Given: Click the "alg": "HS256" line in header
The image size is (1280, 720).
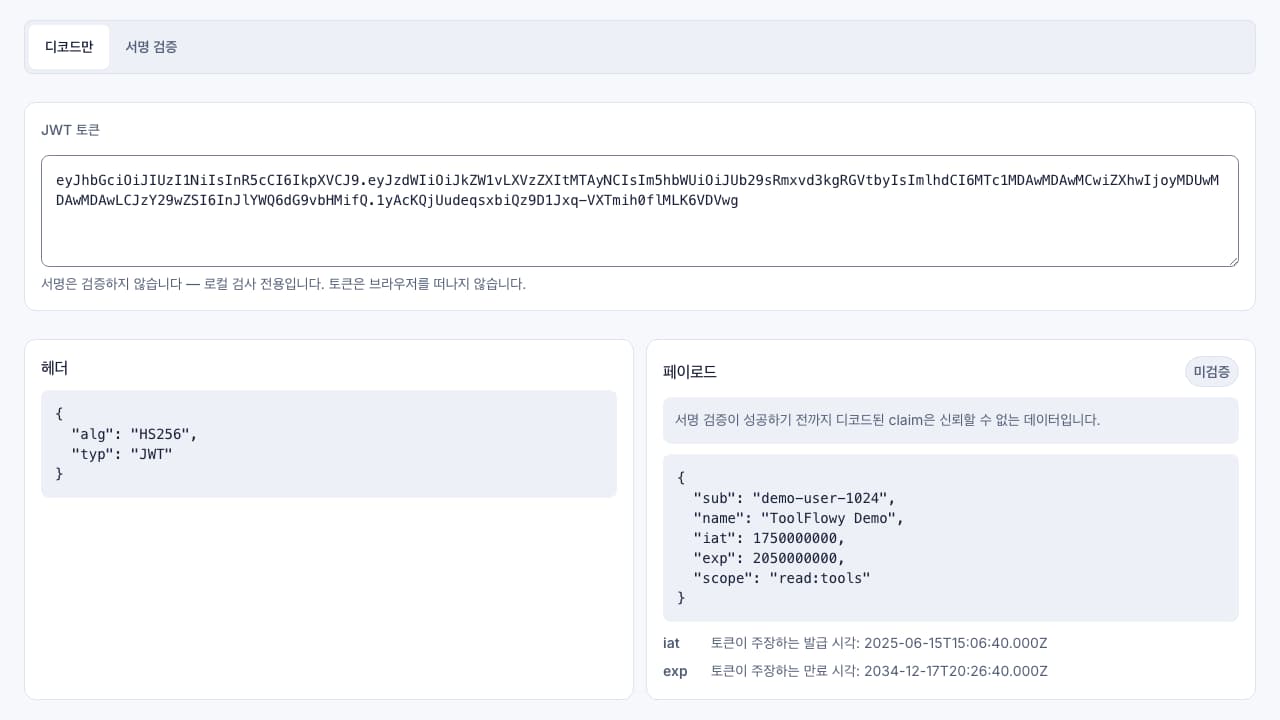Looking at the screenshot, I should coord(135,434).
